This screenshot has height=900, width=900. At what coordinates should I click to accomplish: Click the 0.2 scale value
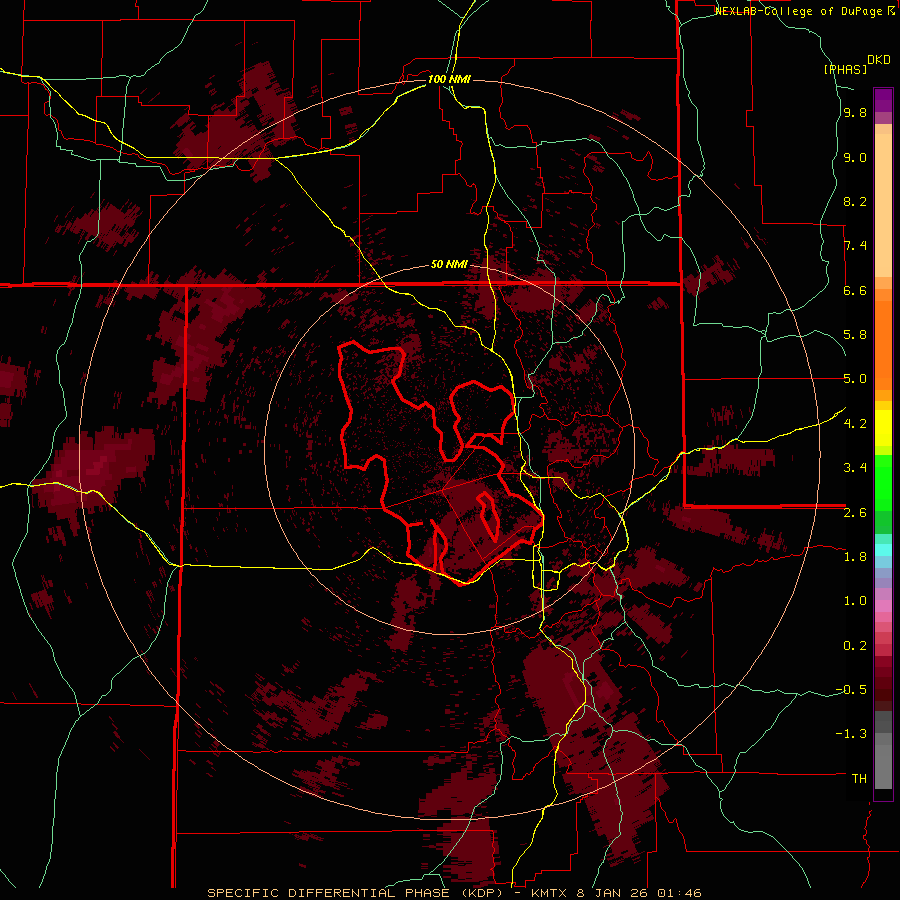pos(855,646)
